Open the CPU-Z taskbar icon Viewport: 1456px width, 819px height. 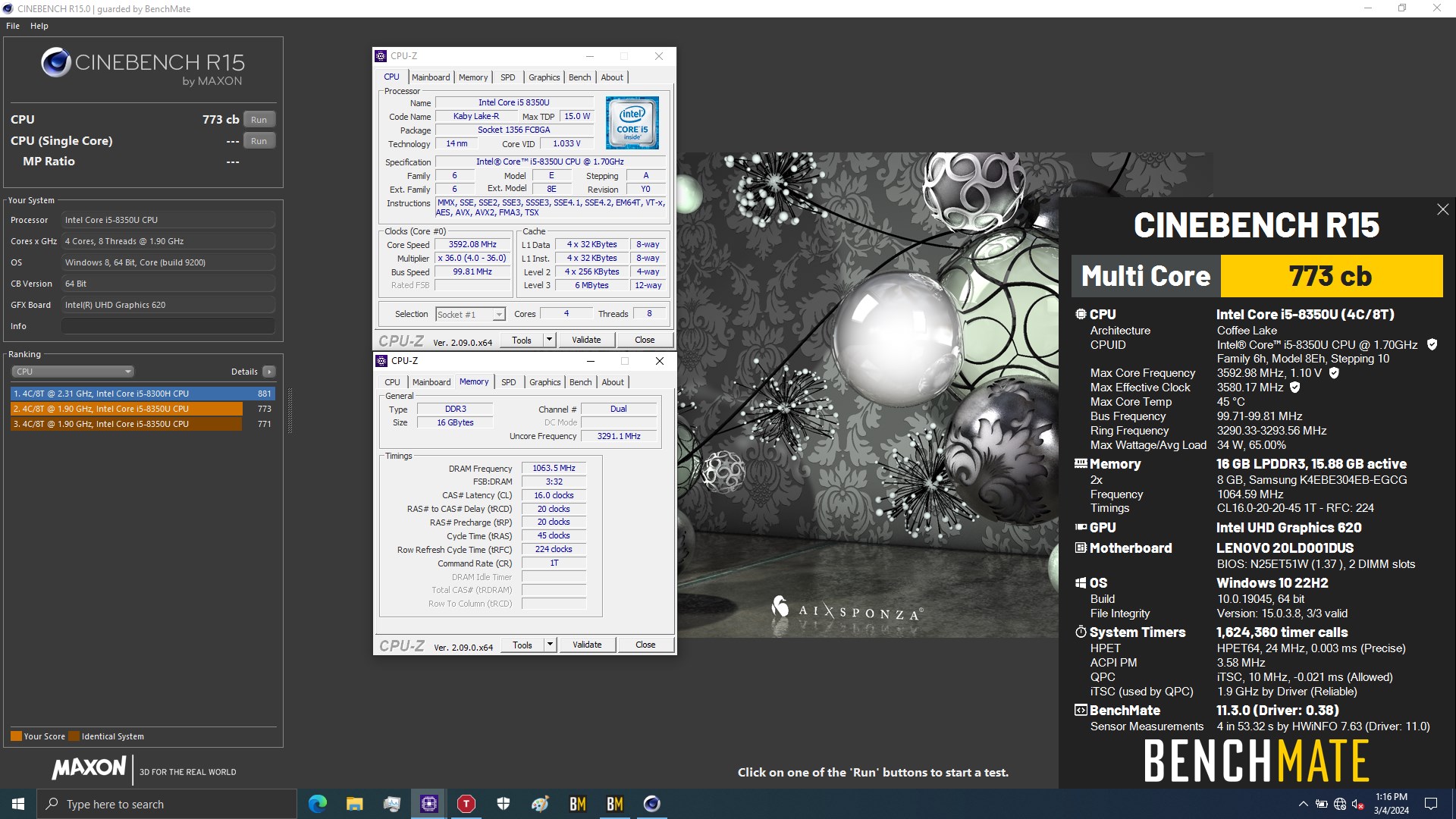point(429,804)
